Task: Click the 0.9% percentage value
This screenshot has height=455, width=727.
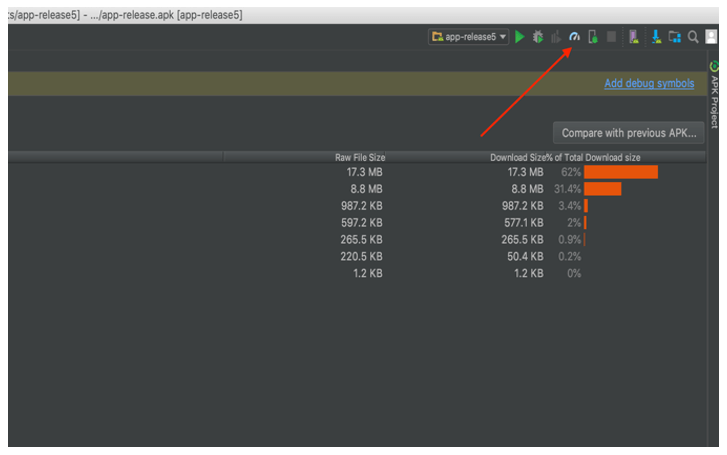Action: (569, 240)
